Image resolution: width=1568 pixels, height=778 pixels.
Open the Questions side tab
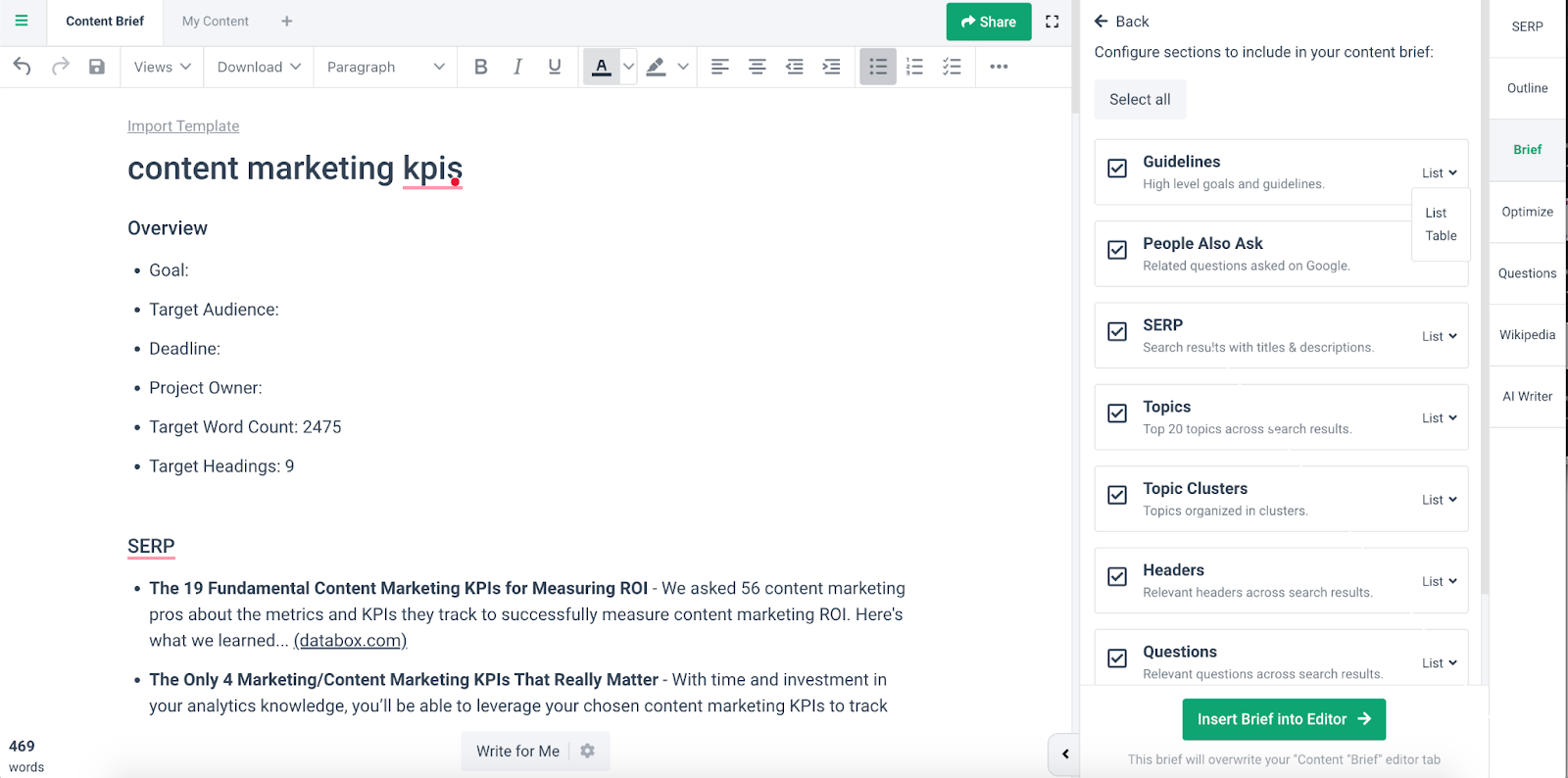[1527, 273]
